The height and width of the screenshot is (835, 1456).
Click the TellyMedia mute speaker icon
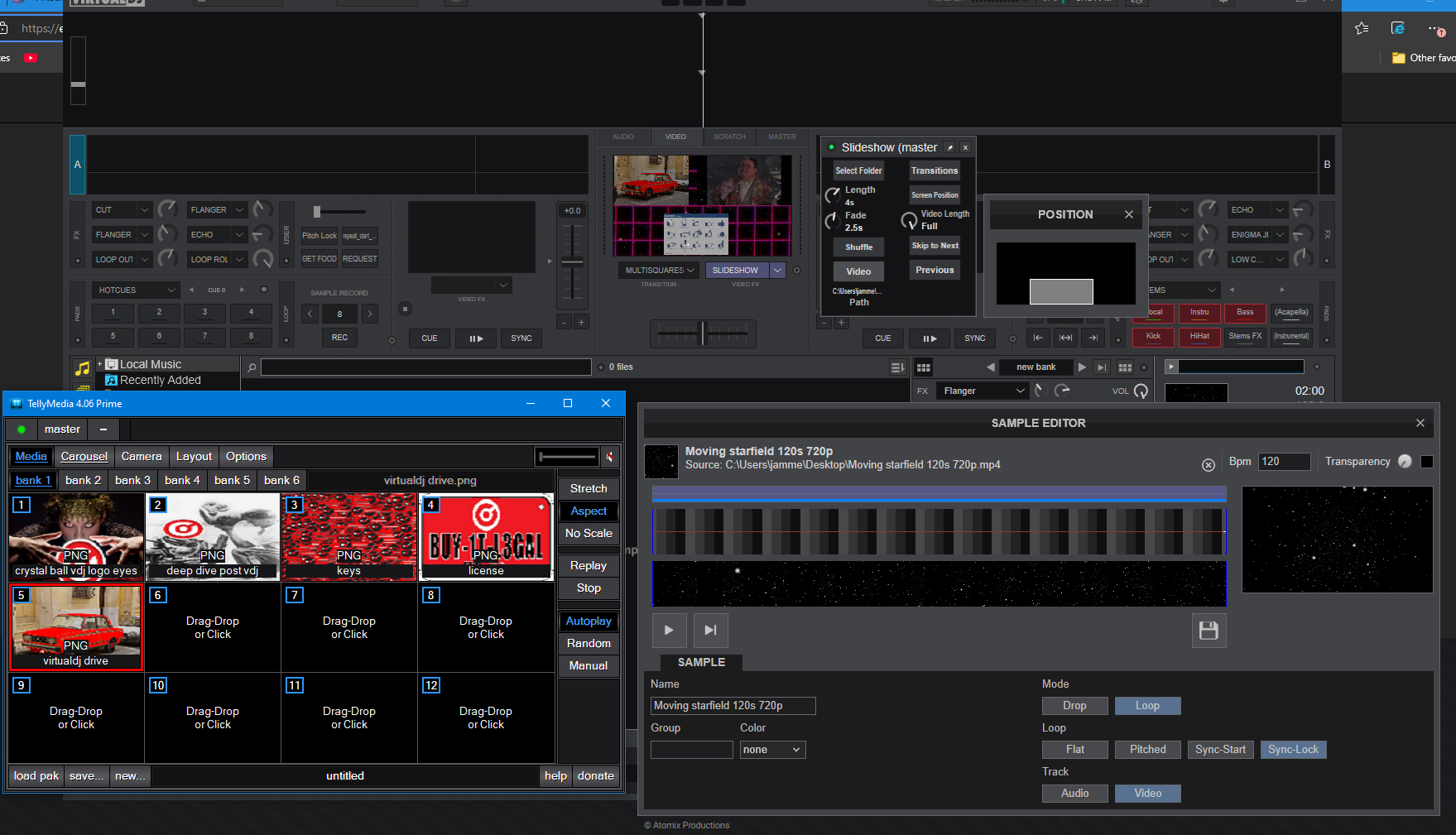609,457
